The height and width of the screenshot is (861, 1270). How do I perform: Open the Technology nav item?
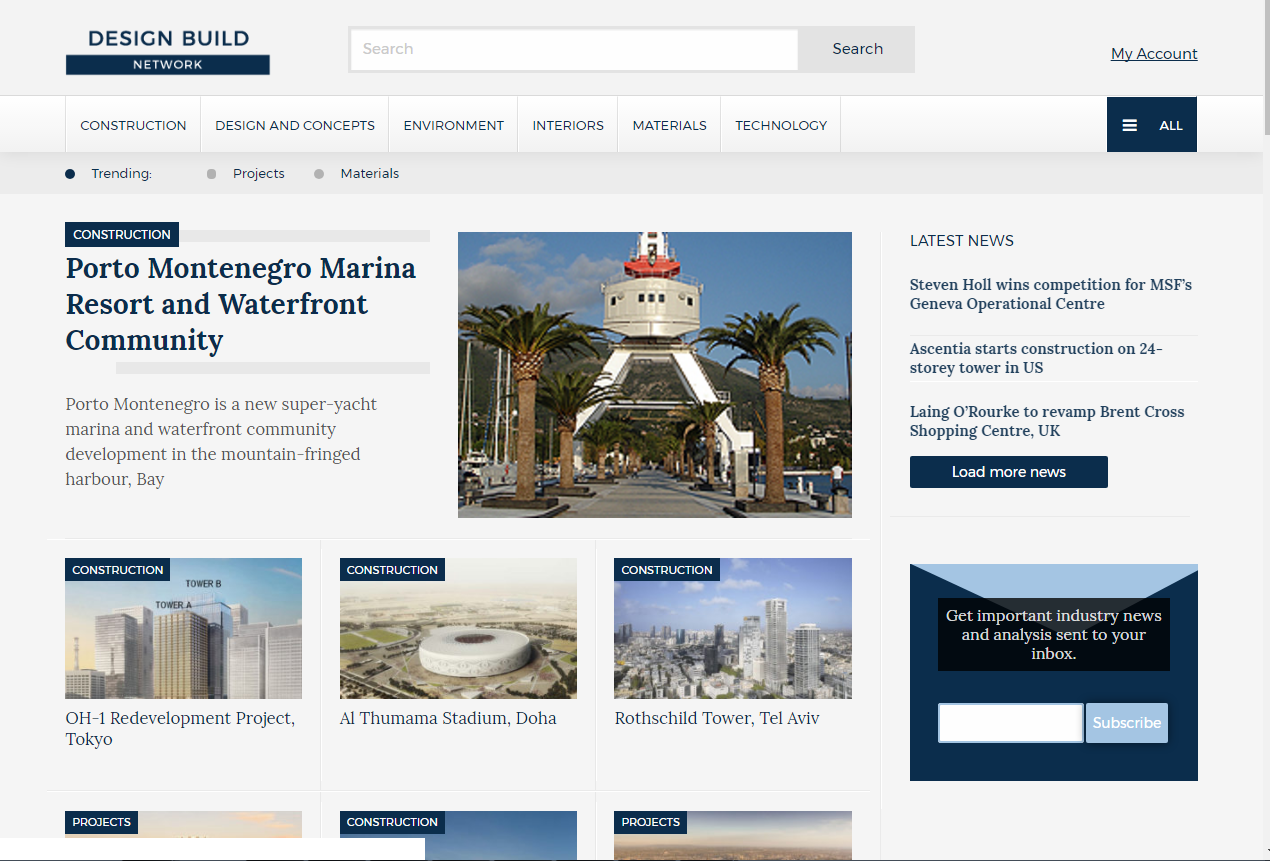coord(781,125)
